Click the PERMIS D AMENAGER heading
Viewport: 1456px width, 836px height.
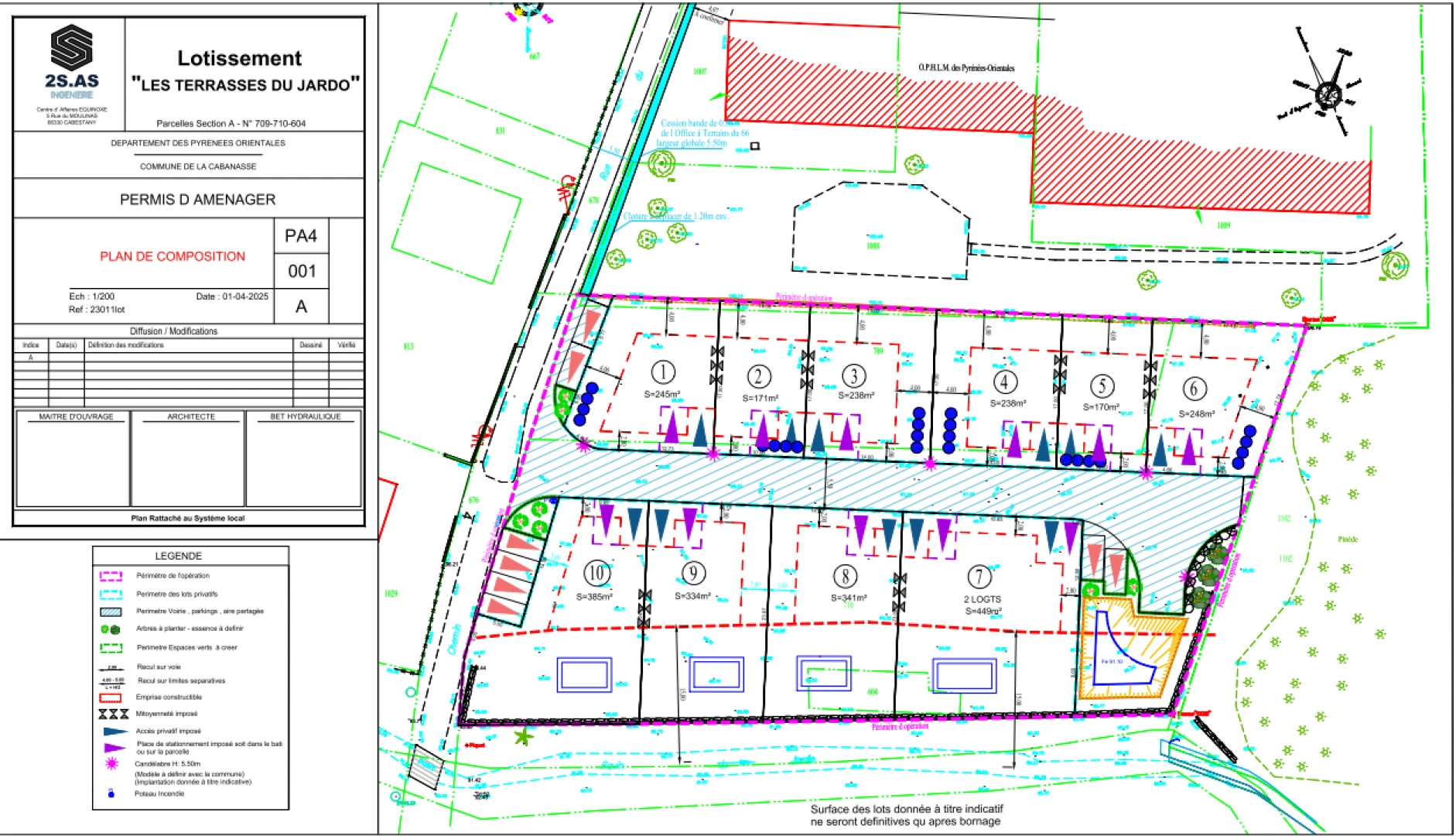[197, 200]
